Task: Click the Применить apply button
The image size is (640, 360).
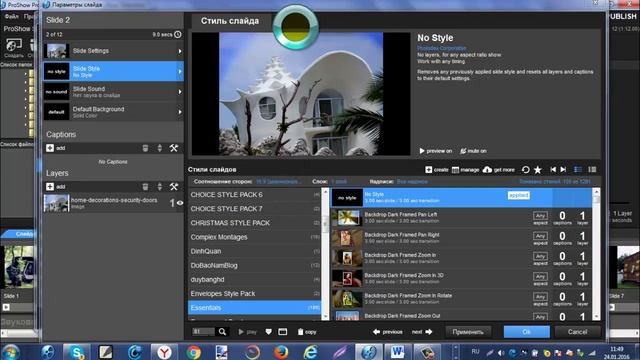Action: click(468, 332)
